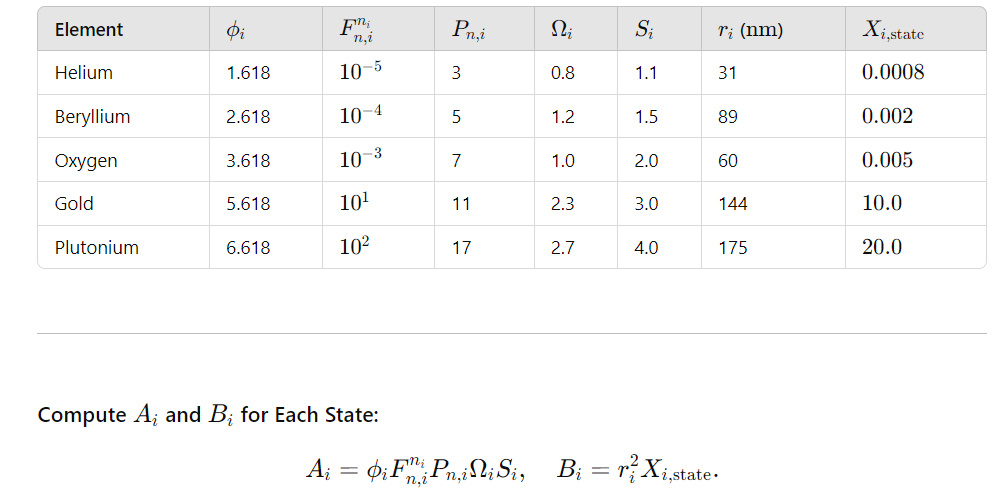Click the 0.0008 Helium state value
1005x494 pixels.
pos(893,72)
